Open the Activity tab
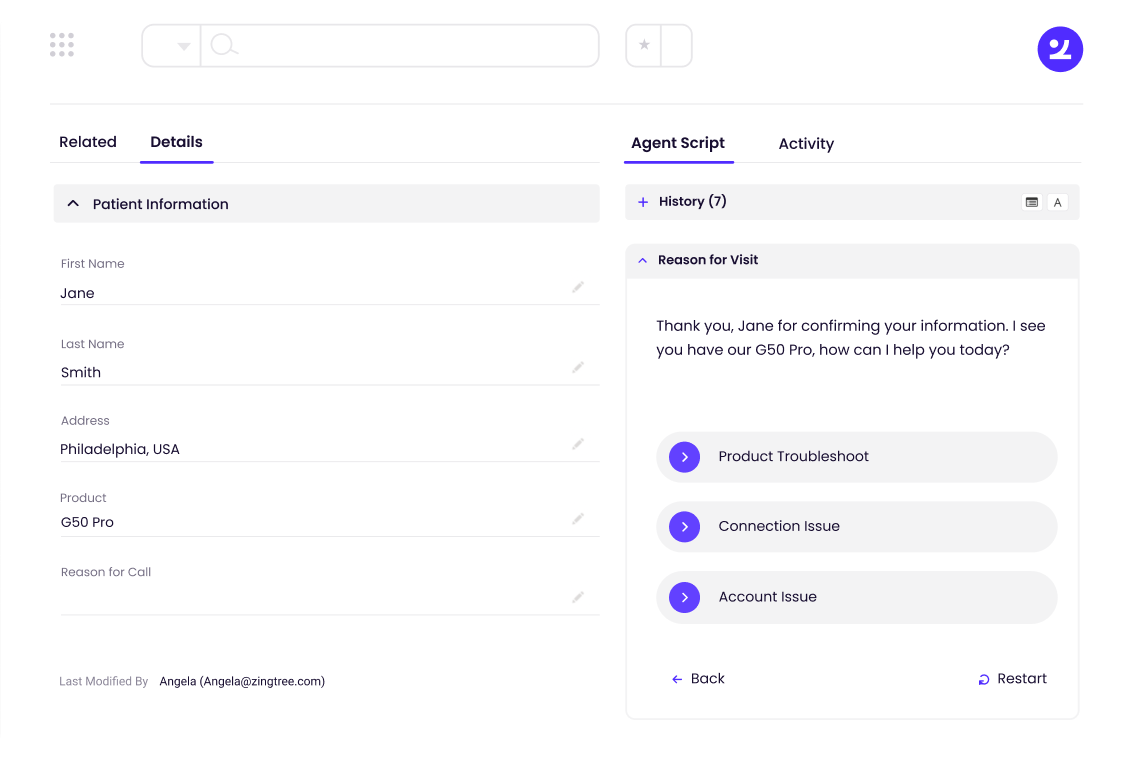The width and height of the screenshot is (1128, 762). click(x=806, y=144)
